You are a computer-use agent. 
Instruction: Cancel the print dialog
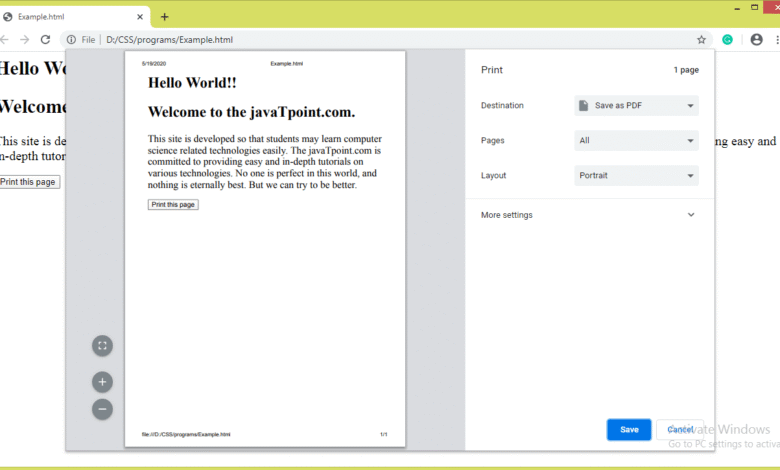pos(680,429)
